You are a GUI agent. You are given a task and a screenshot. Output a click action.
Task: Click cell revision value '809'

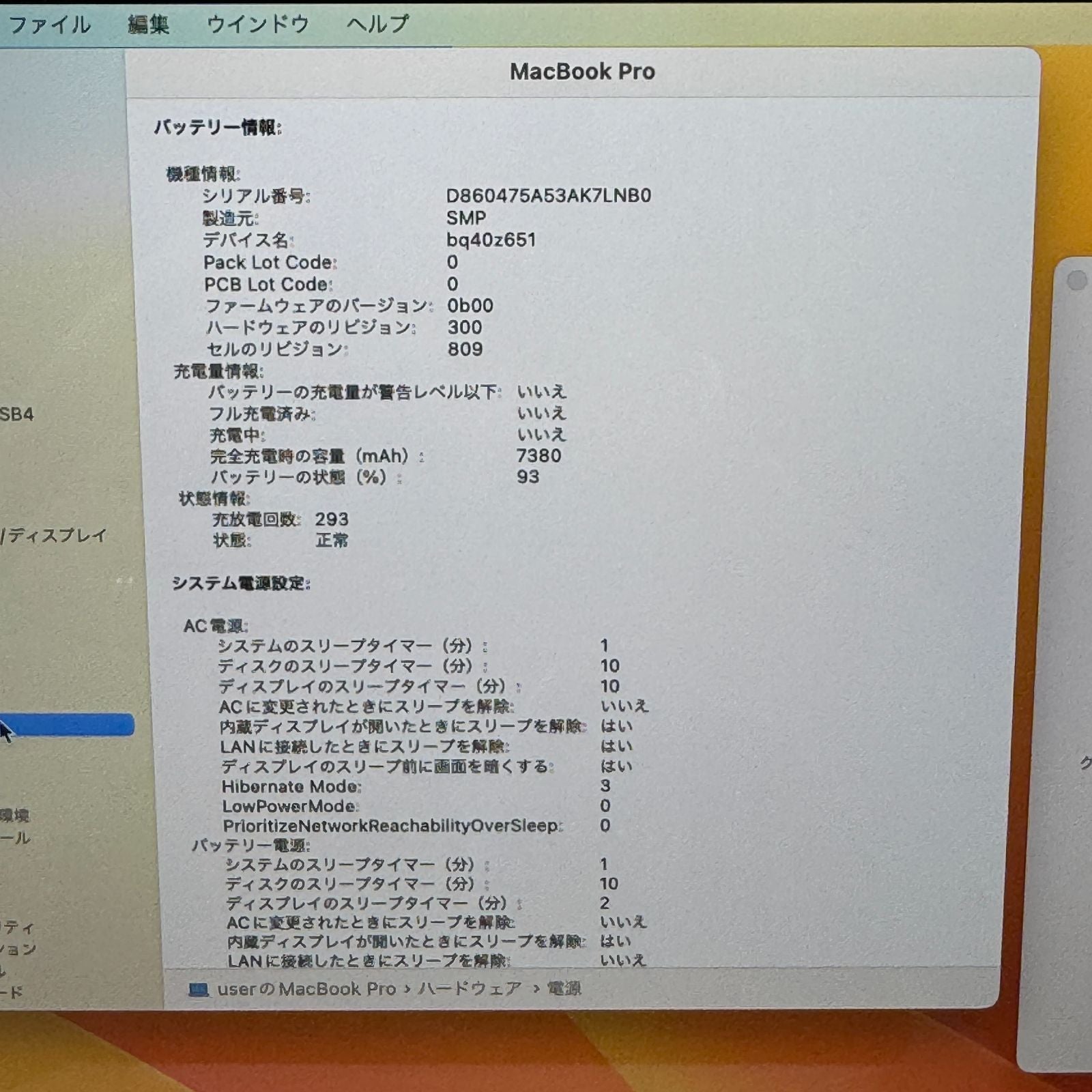(465, 349)
